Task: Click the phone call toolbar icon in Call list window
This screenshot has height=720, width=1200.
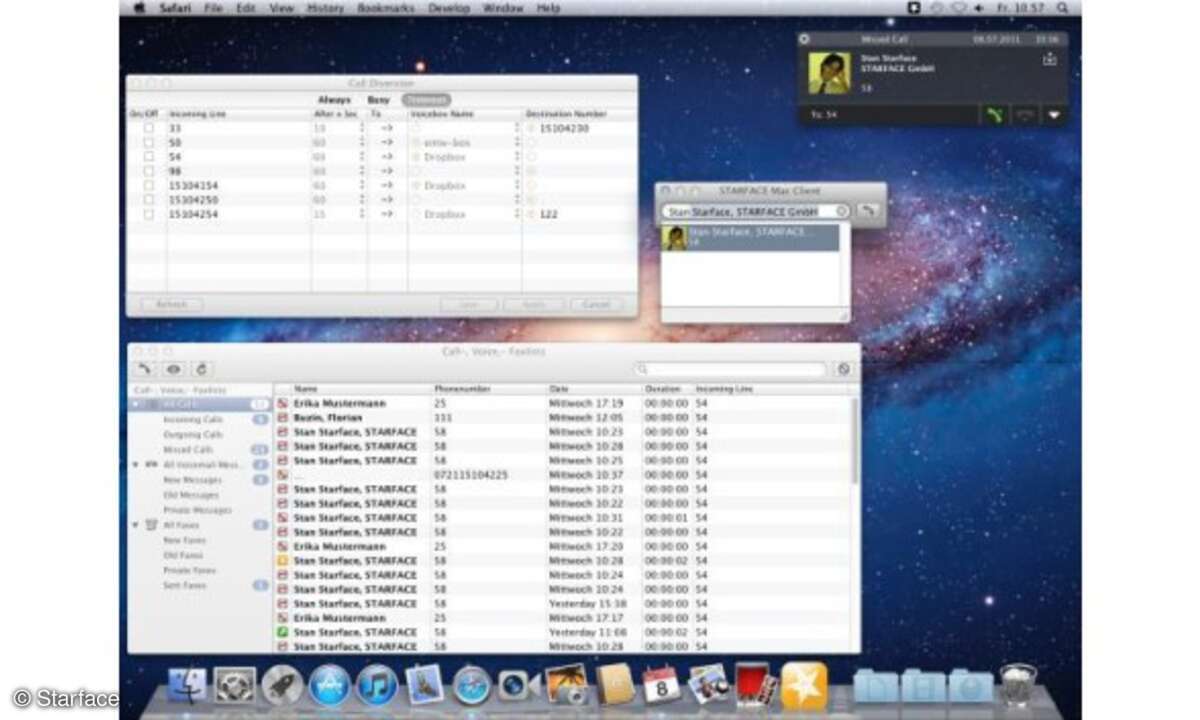Action: tap(144, 369)
